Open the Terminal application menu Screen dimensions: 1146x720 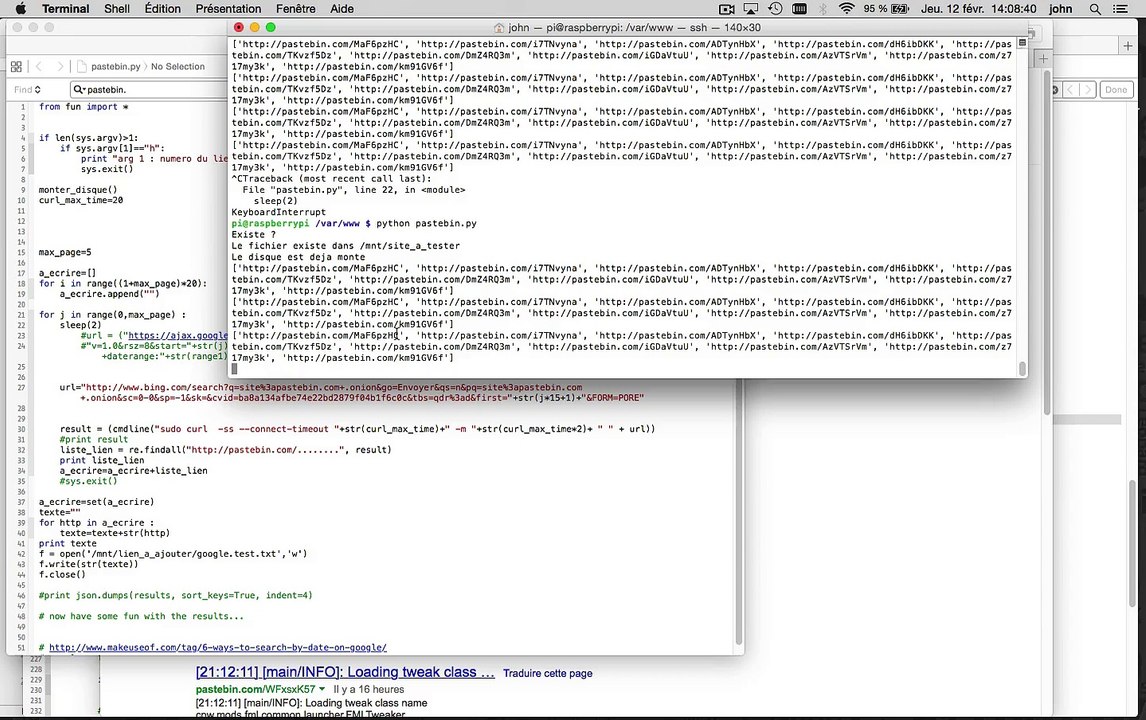[x=65, y=9]
